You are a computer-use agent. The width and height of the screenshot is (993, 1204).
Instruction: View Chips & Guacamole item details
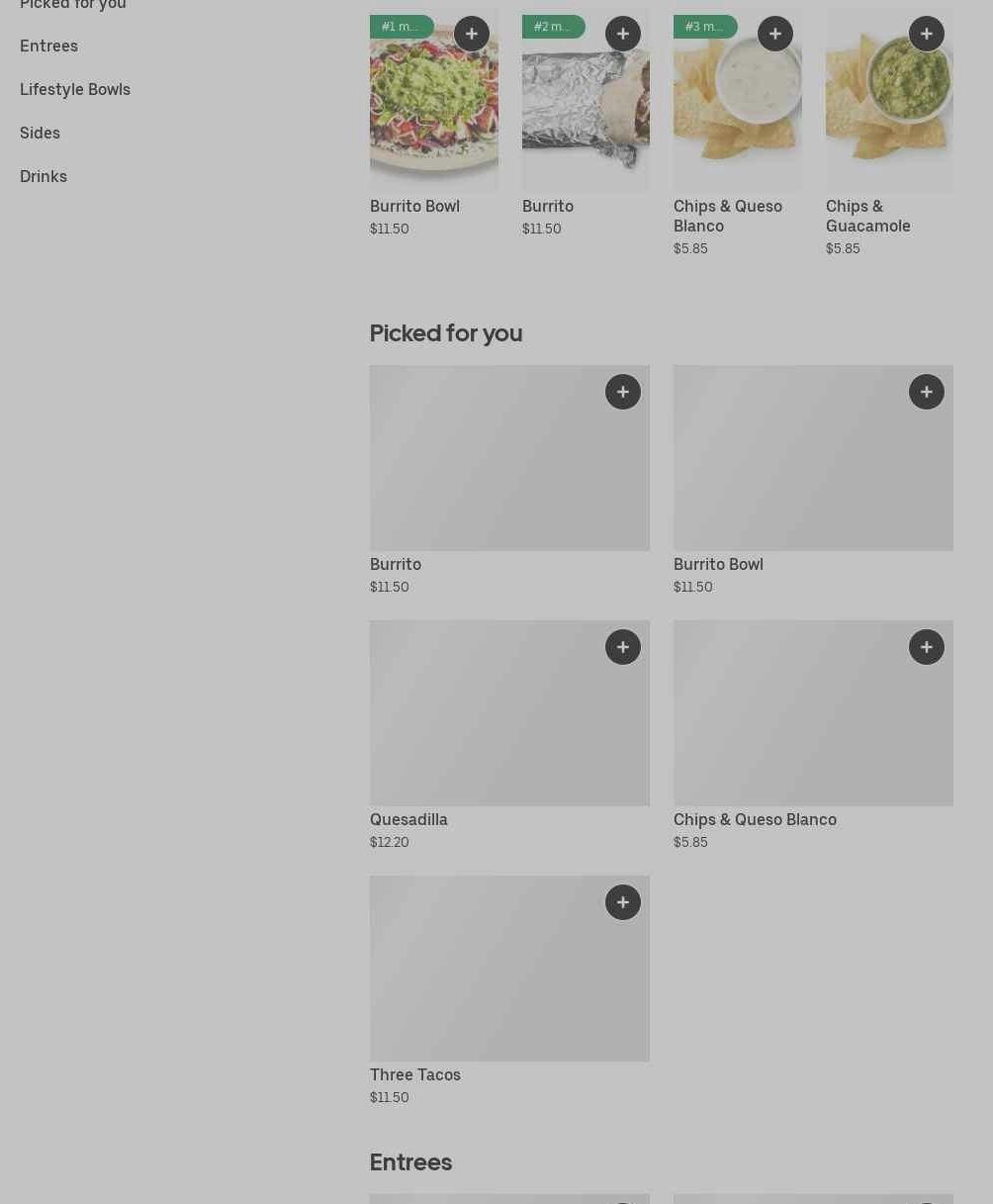coord(868,216)
